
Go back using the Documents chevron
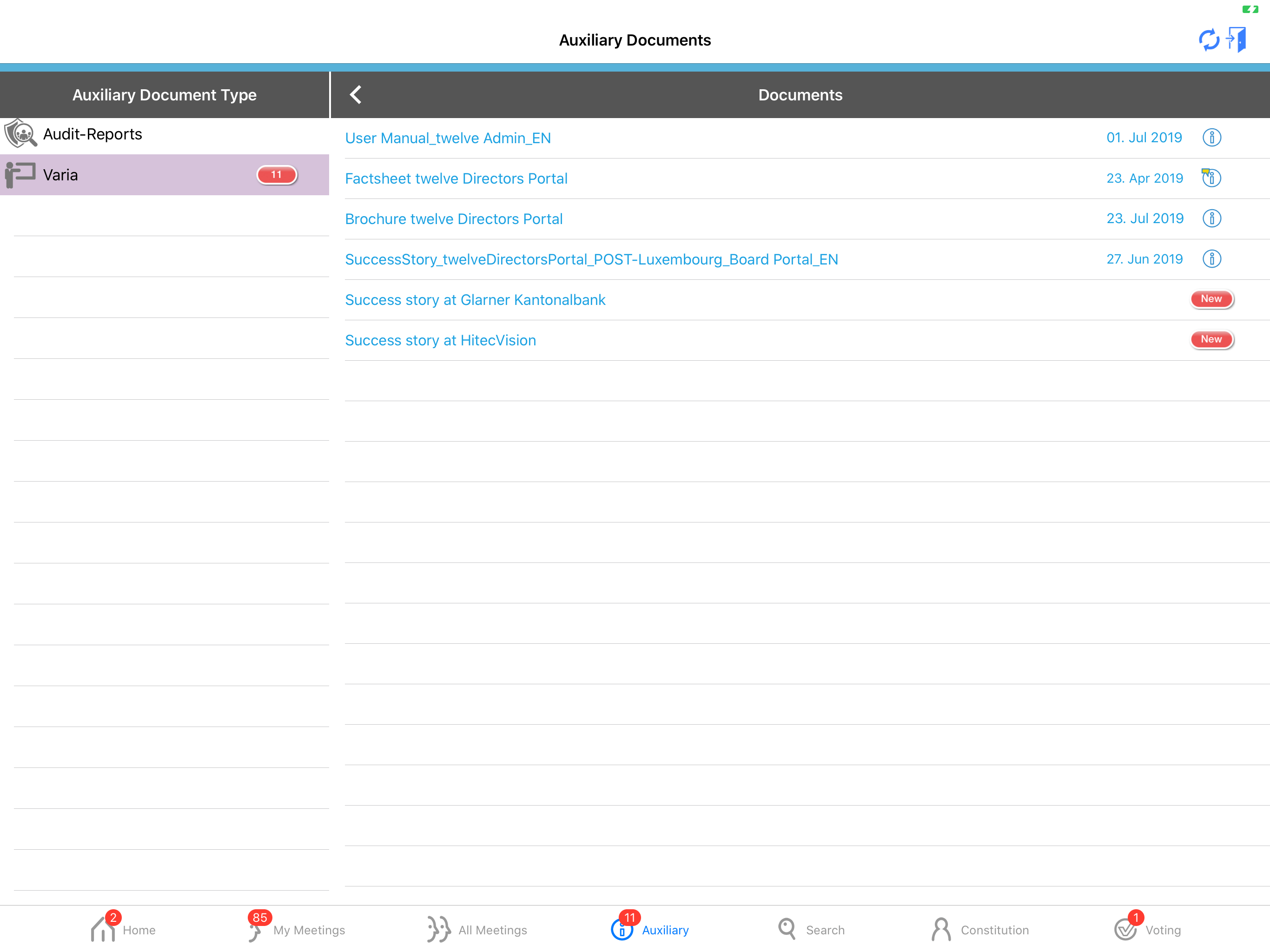pyautogui.click(x=356, y=95)
